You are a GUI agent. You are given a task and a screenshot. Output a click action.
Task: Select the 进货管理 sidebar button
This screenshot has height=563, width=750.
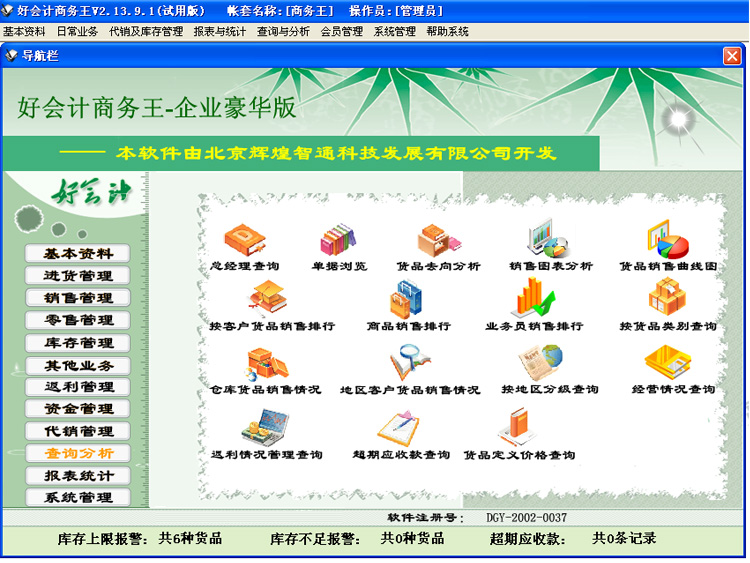coord(78,276)
